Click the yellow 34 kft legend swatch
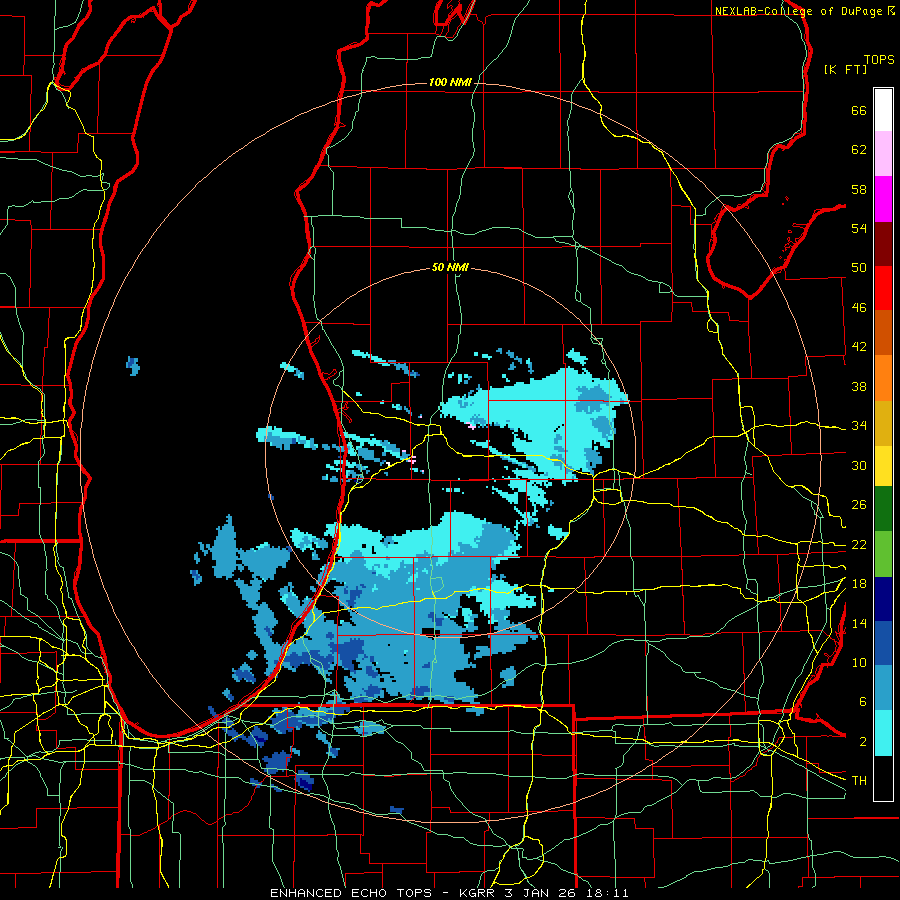This screenshot has width=900, height=900. tap(883, 466)
